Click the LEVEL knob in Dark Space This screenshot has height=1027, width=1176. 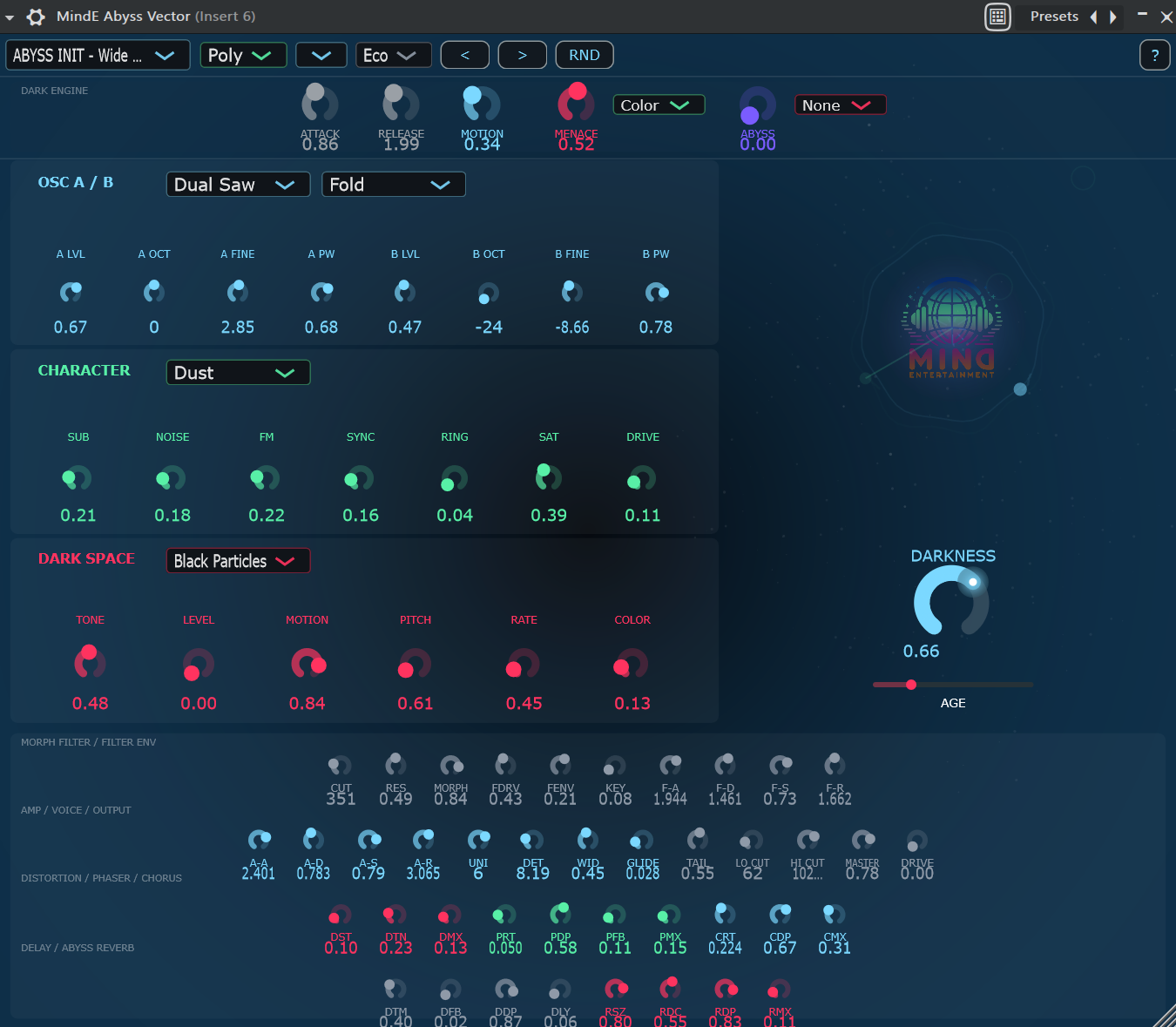point(198,664)
